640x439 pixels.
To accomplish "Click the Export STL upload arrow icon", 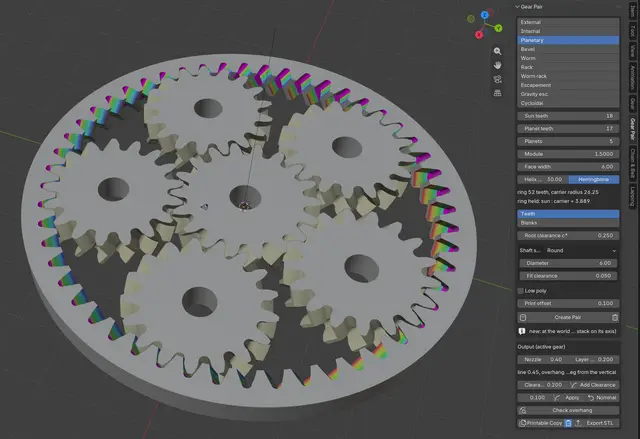I will point(578,423).
